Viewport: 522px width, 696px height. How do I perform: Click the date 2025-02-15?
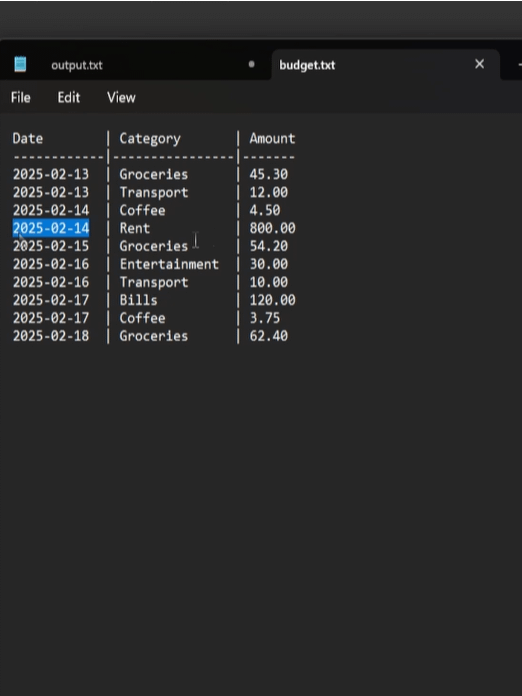pos(51,246)
